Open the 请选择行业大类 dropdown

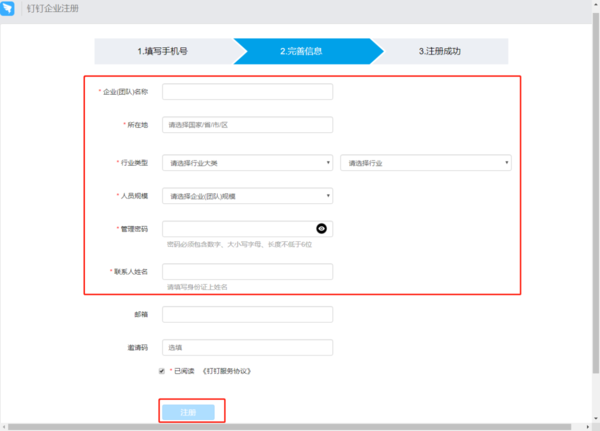[x=248, y=163]
